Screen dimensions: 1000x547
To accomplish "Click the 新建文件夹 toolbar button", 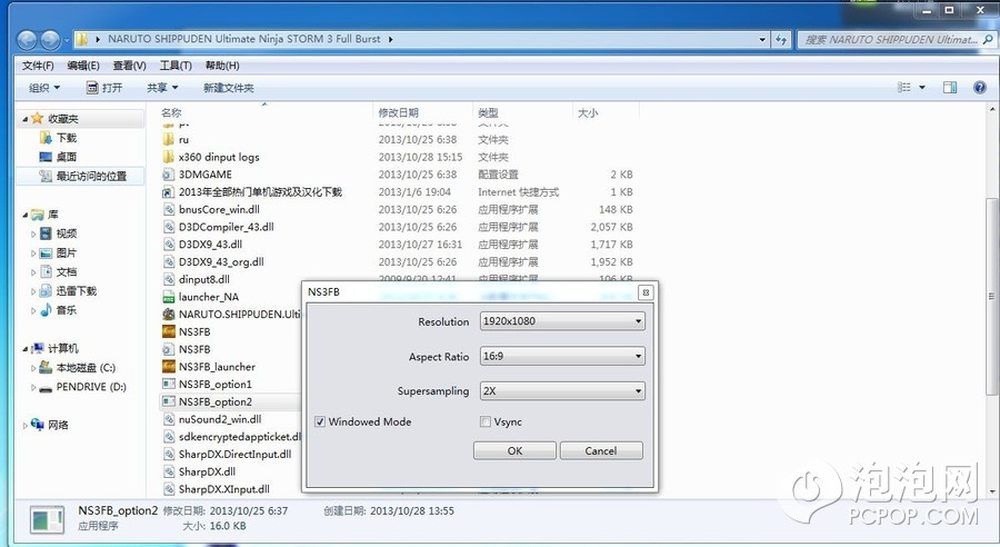I will pos(228,87).
